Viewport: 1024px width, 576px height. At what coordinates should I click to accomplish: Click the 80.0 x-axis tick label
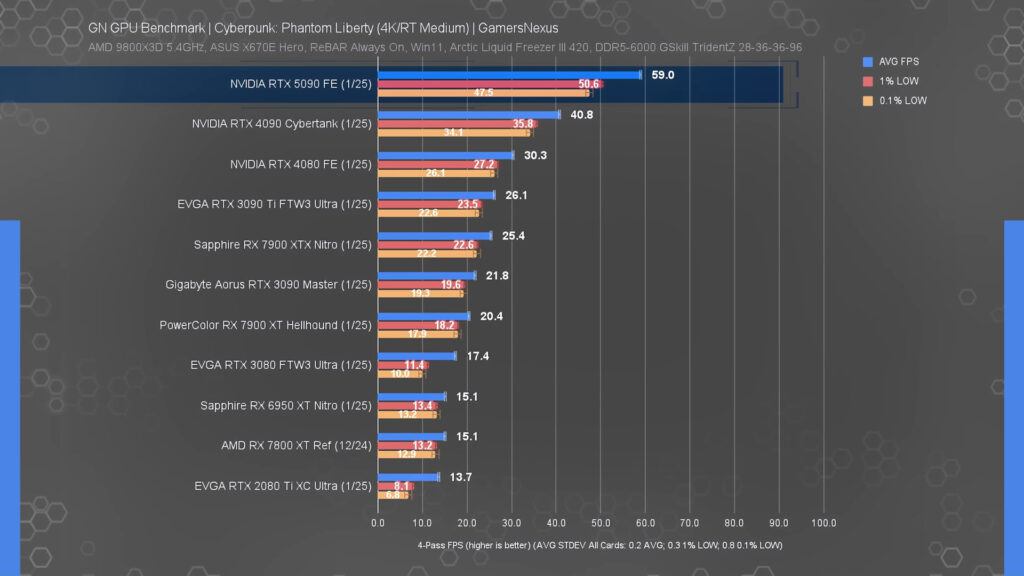point(734,523)
